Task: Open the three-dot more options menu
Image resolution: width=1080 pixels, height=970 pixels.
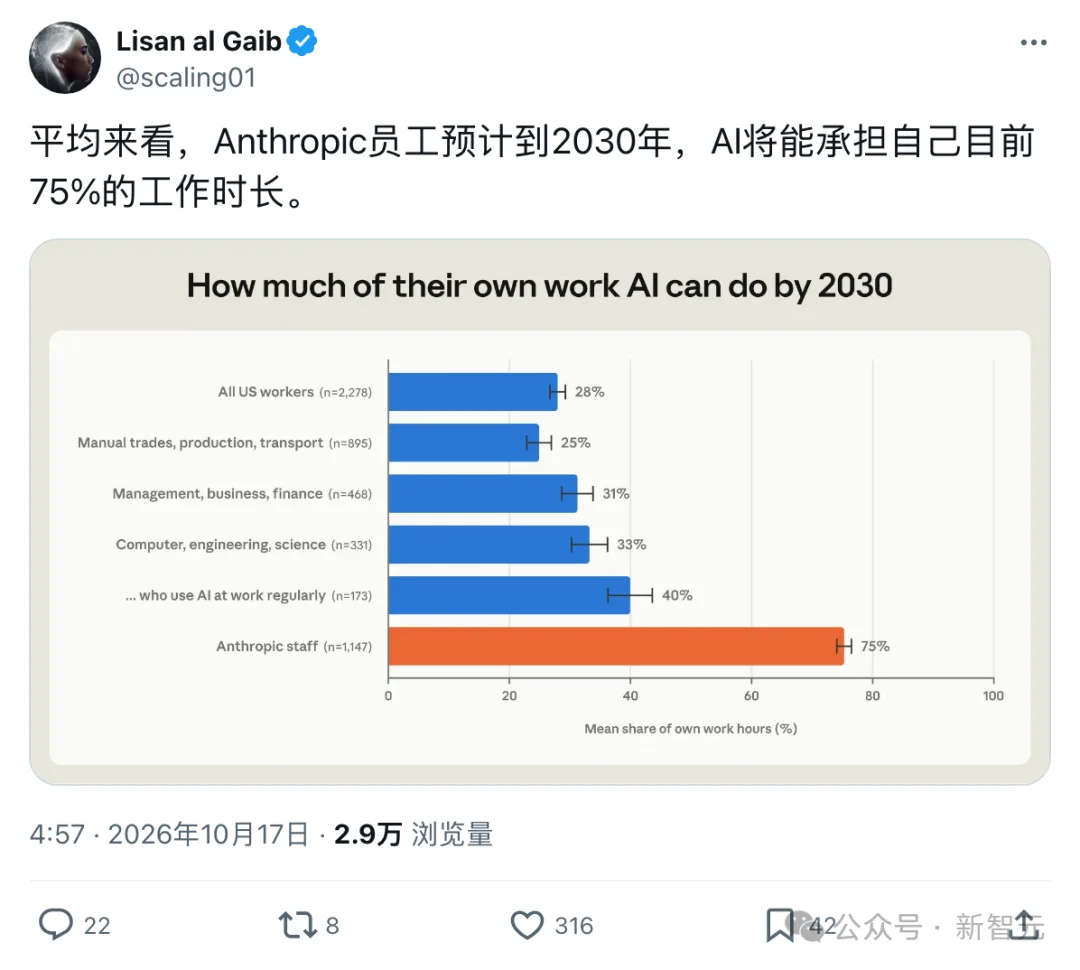Action: coord(1033,43)
